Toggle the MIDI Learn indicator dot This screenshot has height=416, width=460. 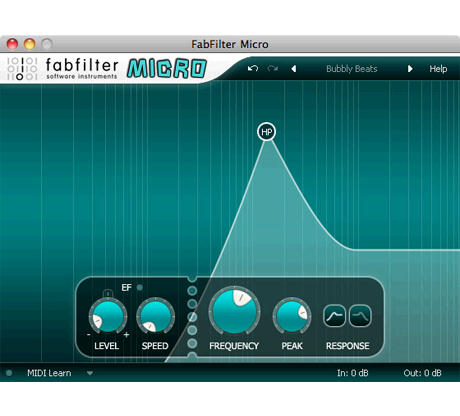click(9, 373)
